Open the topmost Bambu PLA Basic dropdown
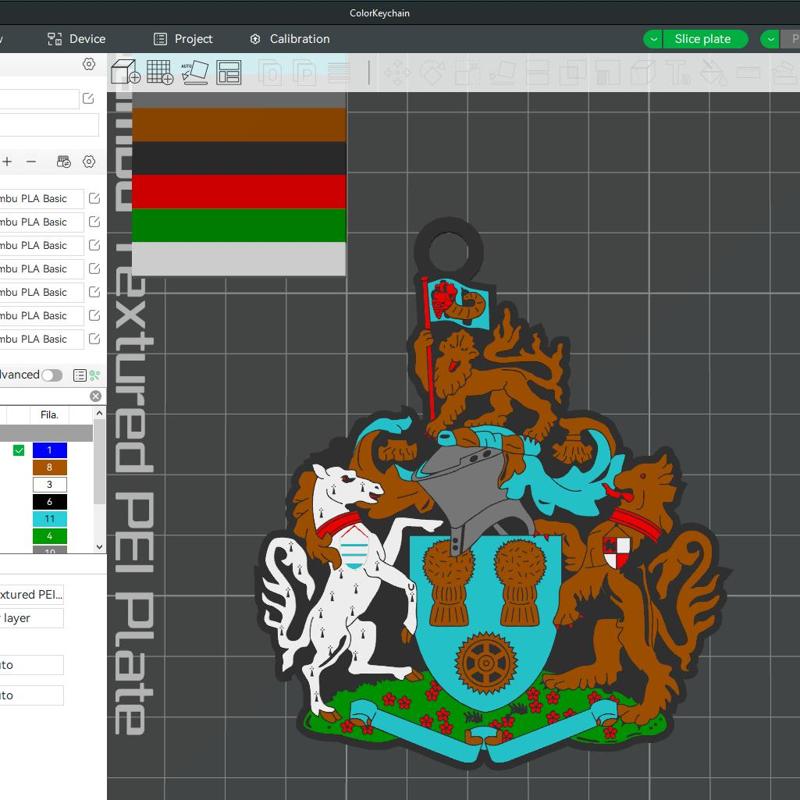 click(x=41, y=198)
